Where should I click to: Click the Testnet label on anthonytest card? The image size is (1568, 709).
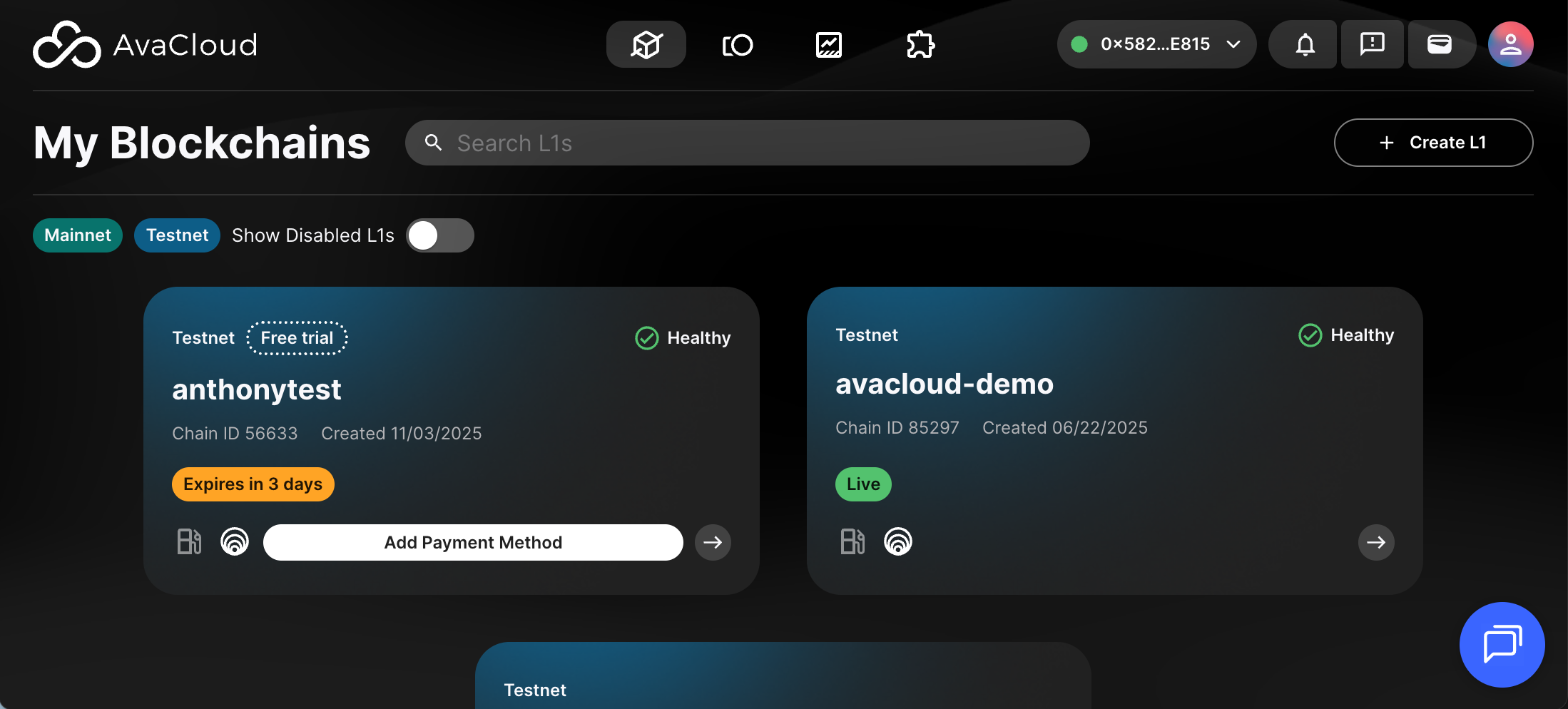tap(203, 338)
